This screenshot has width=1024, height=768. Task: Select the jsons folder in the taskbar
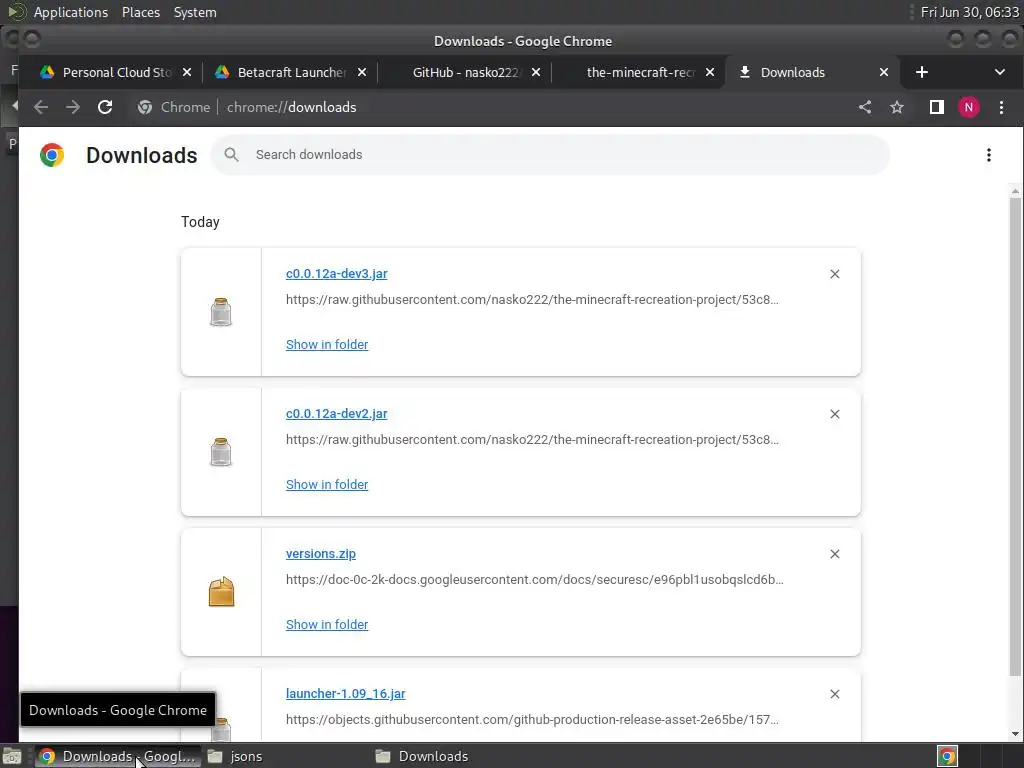285,756
